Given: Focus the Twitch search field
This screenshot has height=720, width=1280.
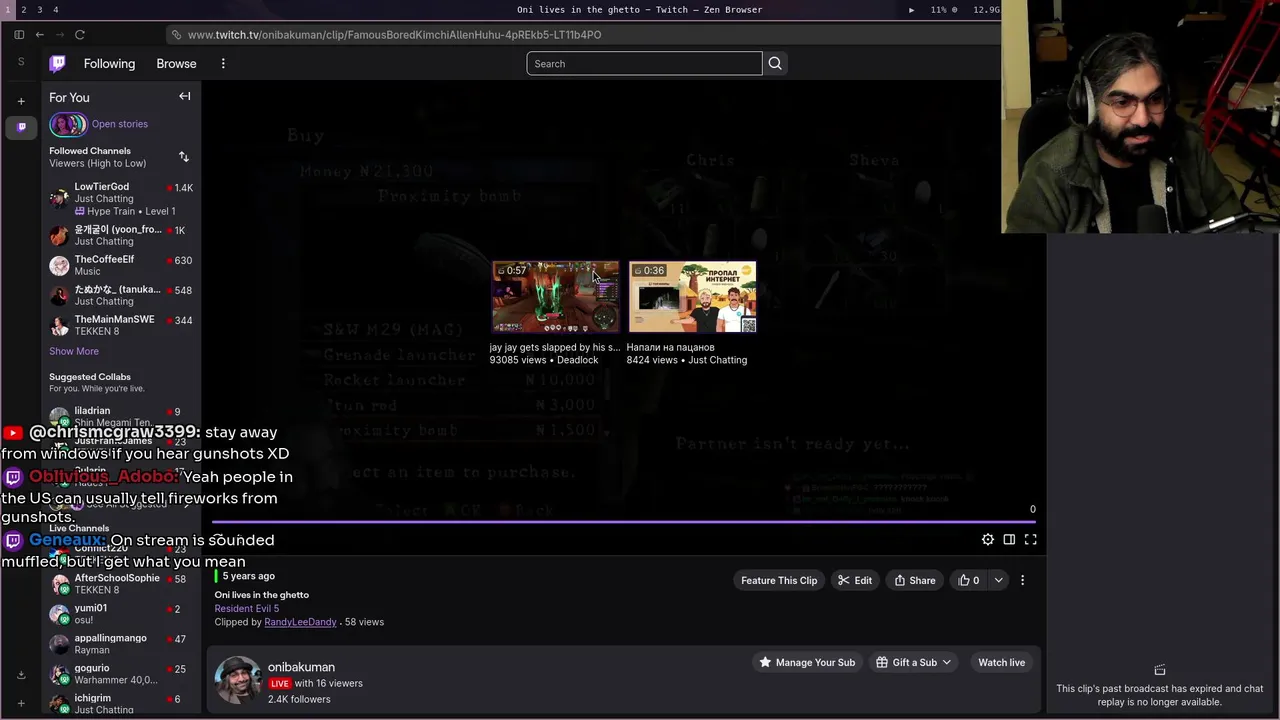Looking at the screenshot, I should click(644, 63).
